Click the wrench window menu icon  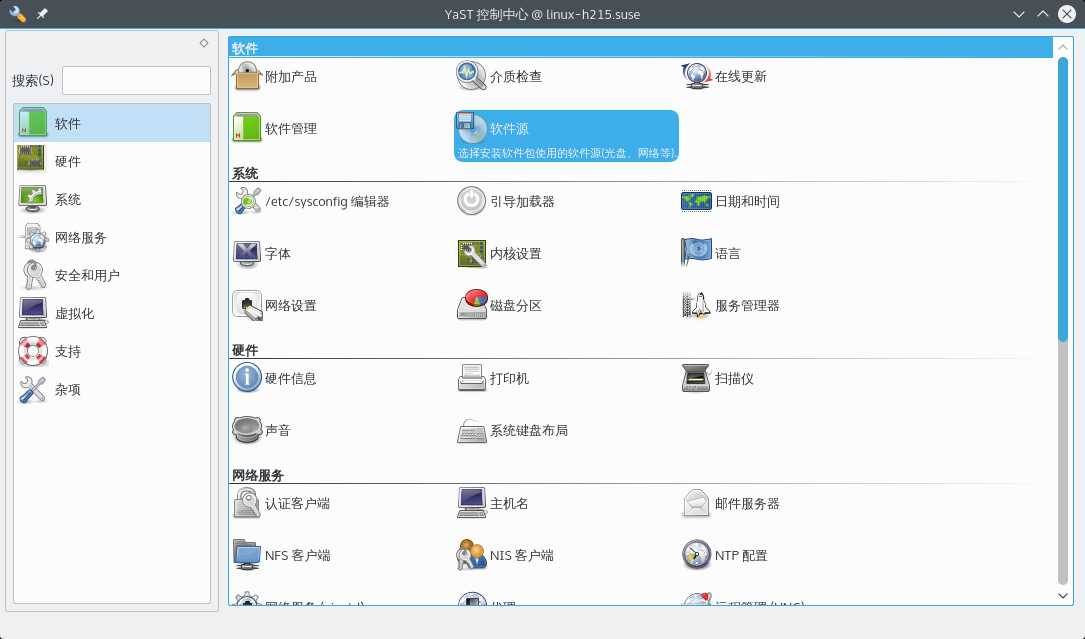click(17, 14)
